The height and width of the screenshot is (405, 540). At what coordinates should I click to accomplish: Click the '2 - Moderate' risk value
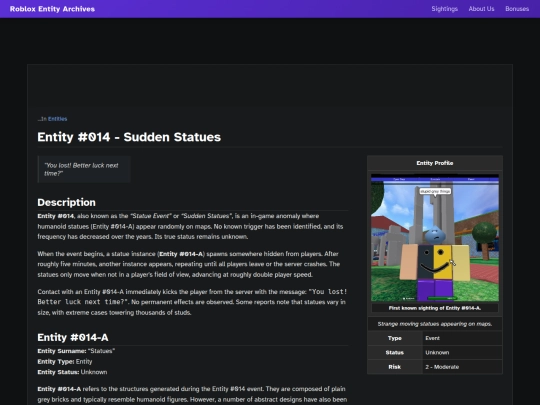coord(462,367)
